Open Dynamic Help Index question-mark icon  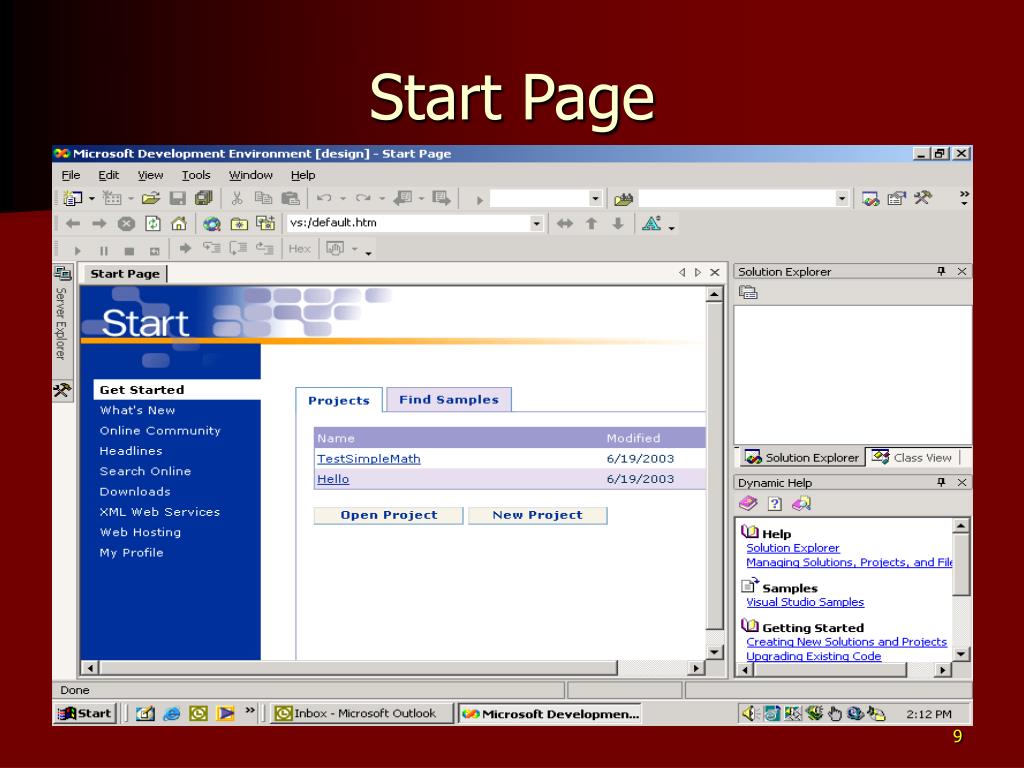click(775, 503)
